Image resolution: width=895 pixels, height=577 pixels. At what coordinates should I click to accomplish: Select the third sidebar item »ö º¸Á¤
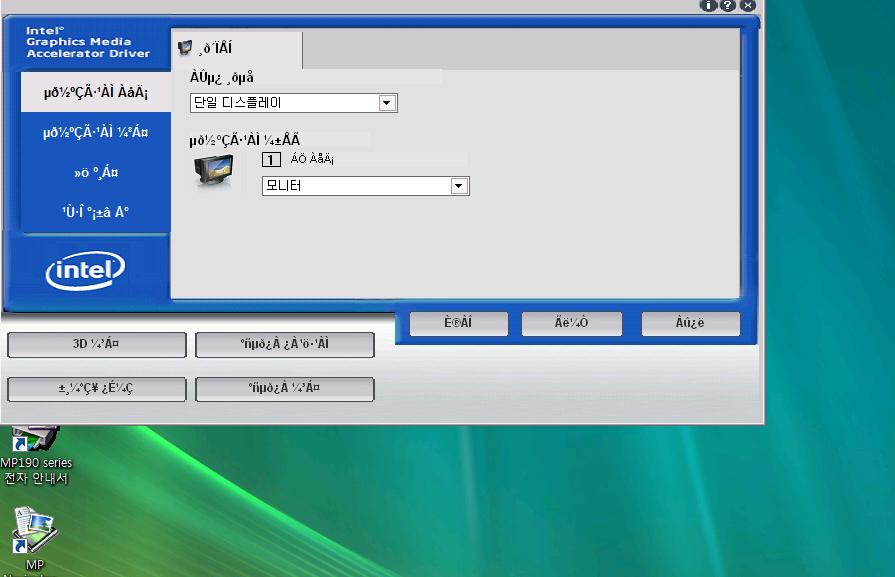[x=95, y=172]
